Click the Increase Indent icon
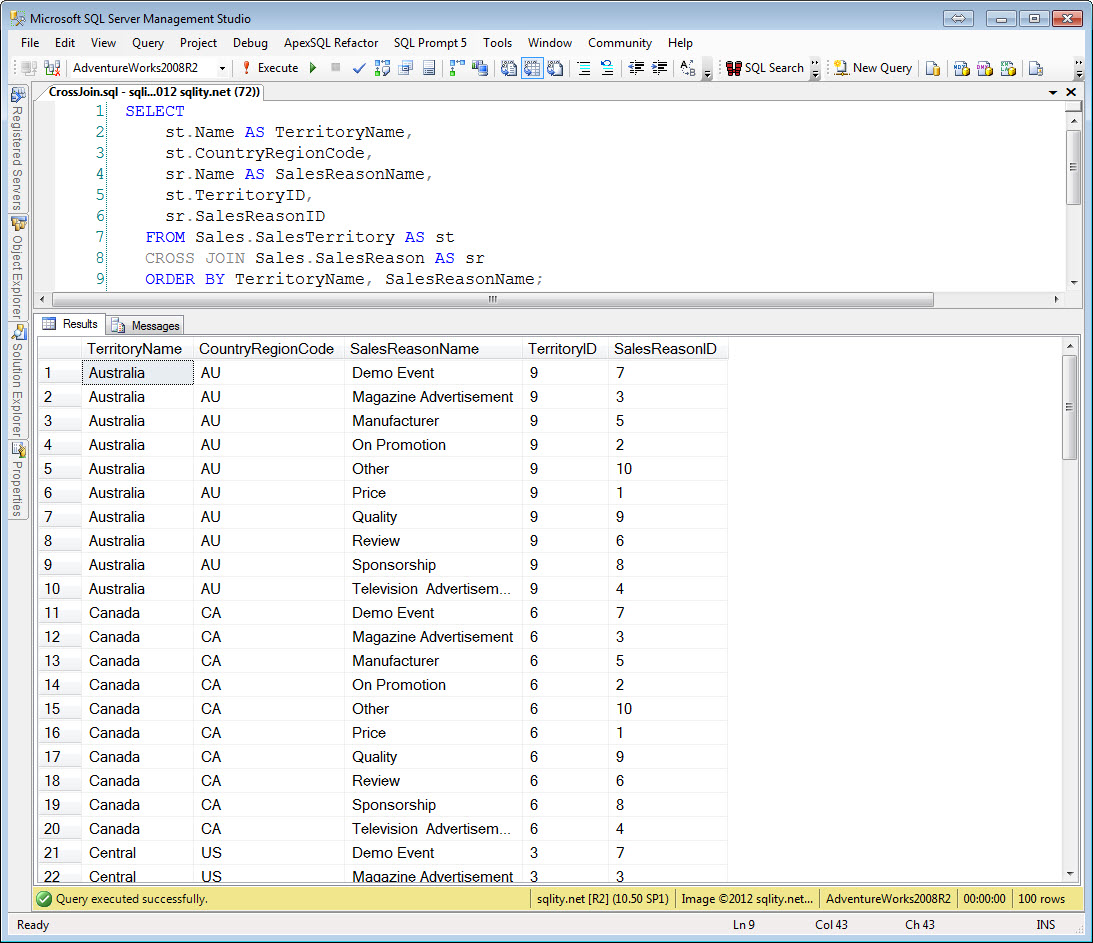The width and height of the screenshot is (1093, 943). pos(660,68)
